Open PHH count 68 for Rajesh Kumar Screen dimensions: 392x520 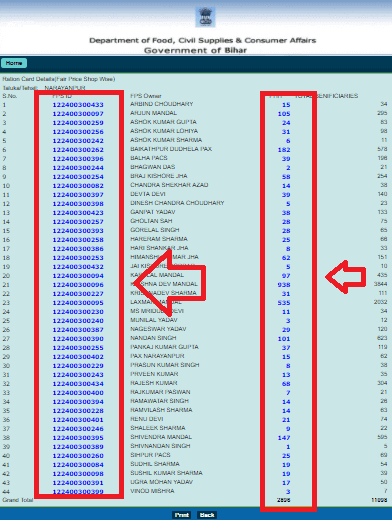coord(286,384)
